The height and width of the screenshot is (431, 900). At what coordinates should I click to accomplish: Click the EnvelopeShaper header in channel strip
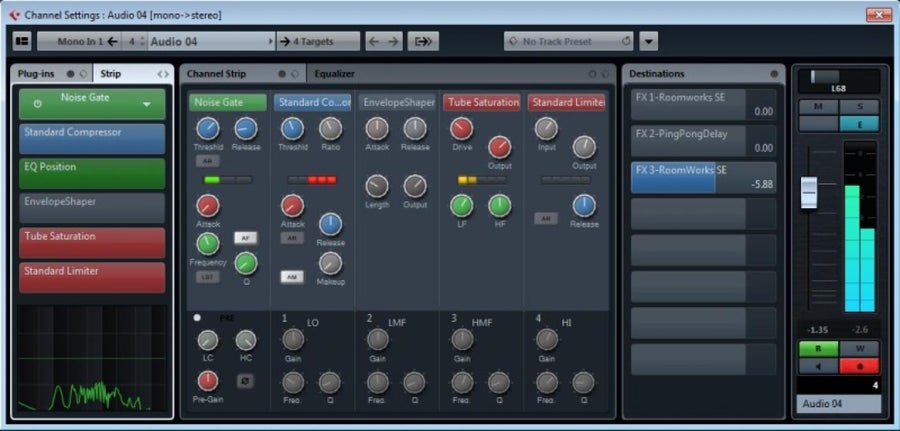(x=397, y=103)
